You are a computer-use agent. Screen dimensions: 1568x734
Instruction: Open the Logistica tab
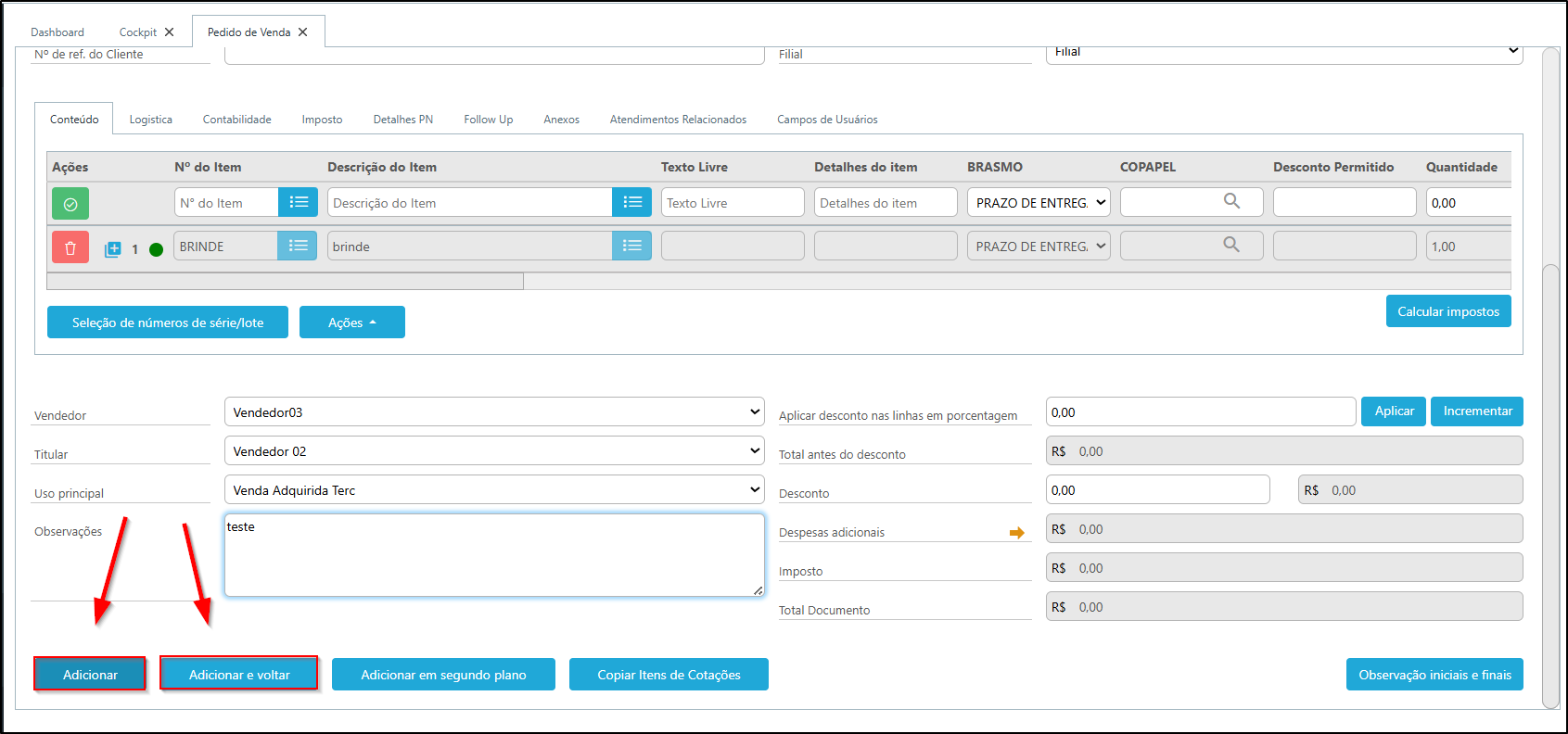(x=151, y=120)
